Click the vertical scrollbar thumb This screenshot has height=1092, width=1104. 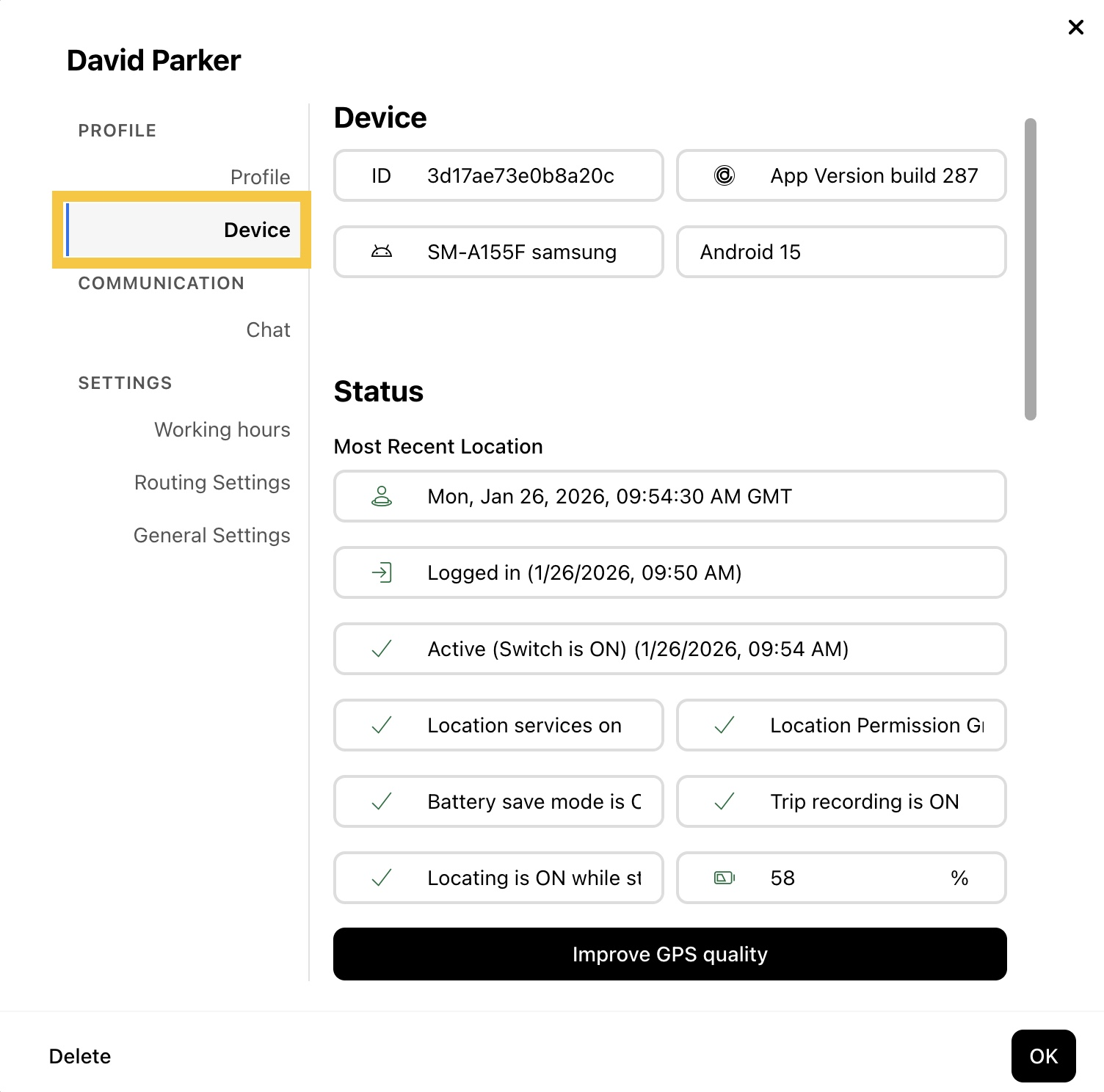1030,269
